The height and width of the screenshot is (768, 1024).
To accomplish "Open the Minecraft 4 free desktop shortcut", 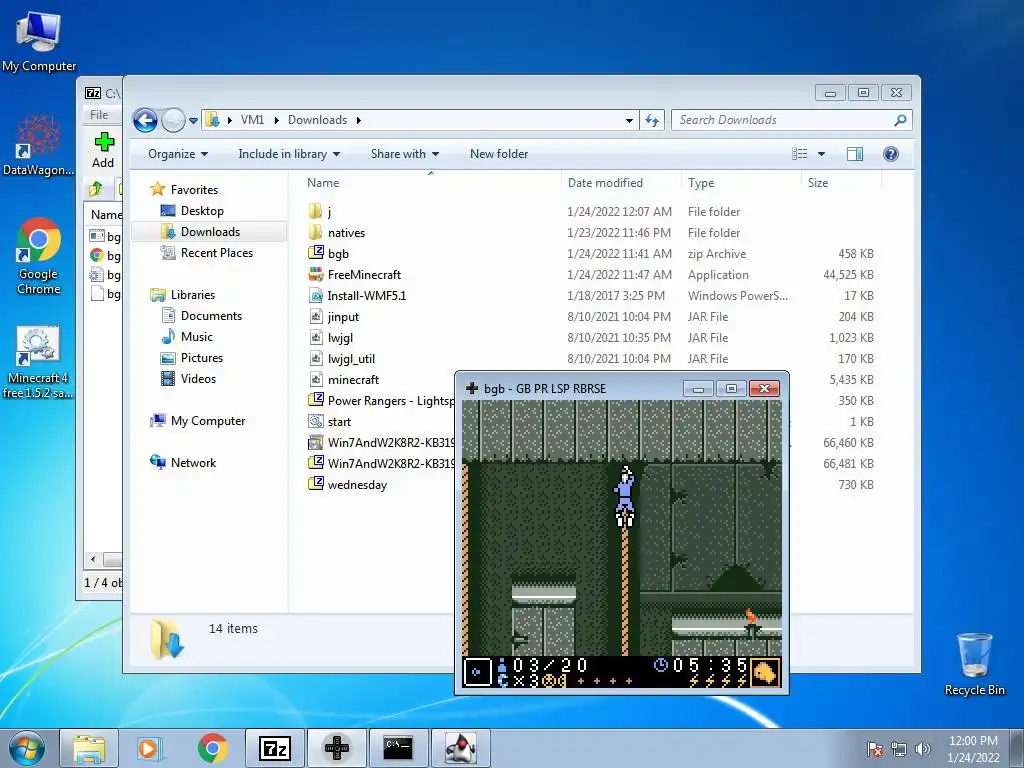I will (x=38, y=361).
